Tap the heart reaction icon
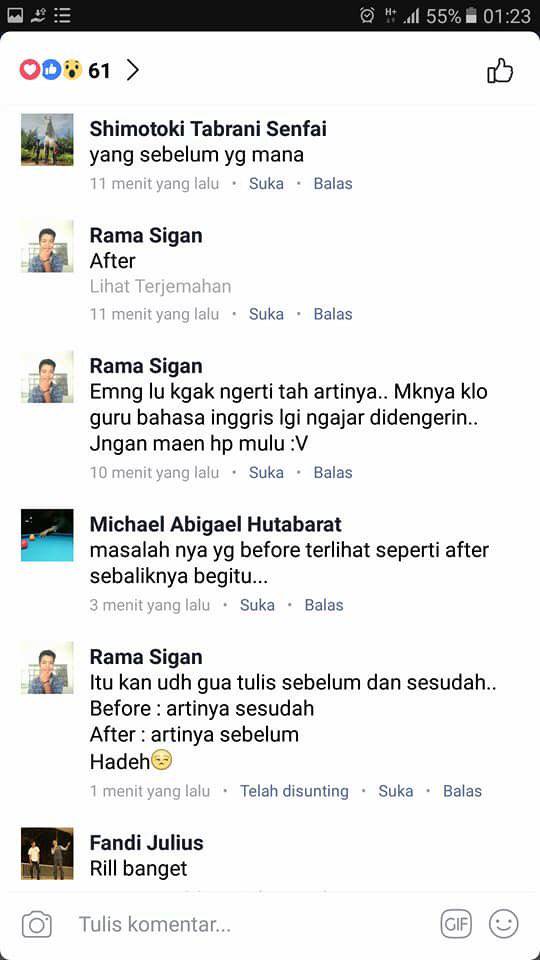 point(29,70)
